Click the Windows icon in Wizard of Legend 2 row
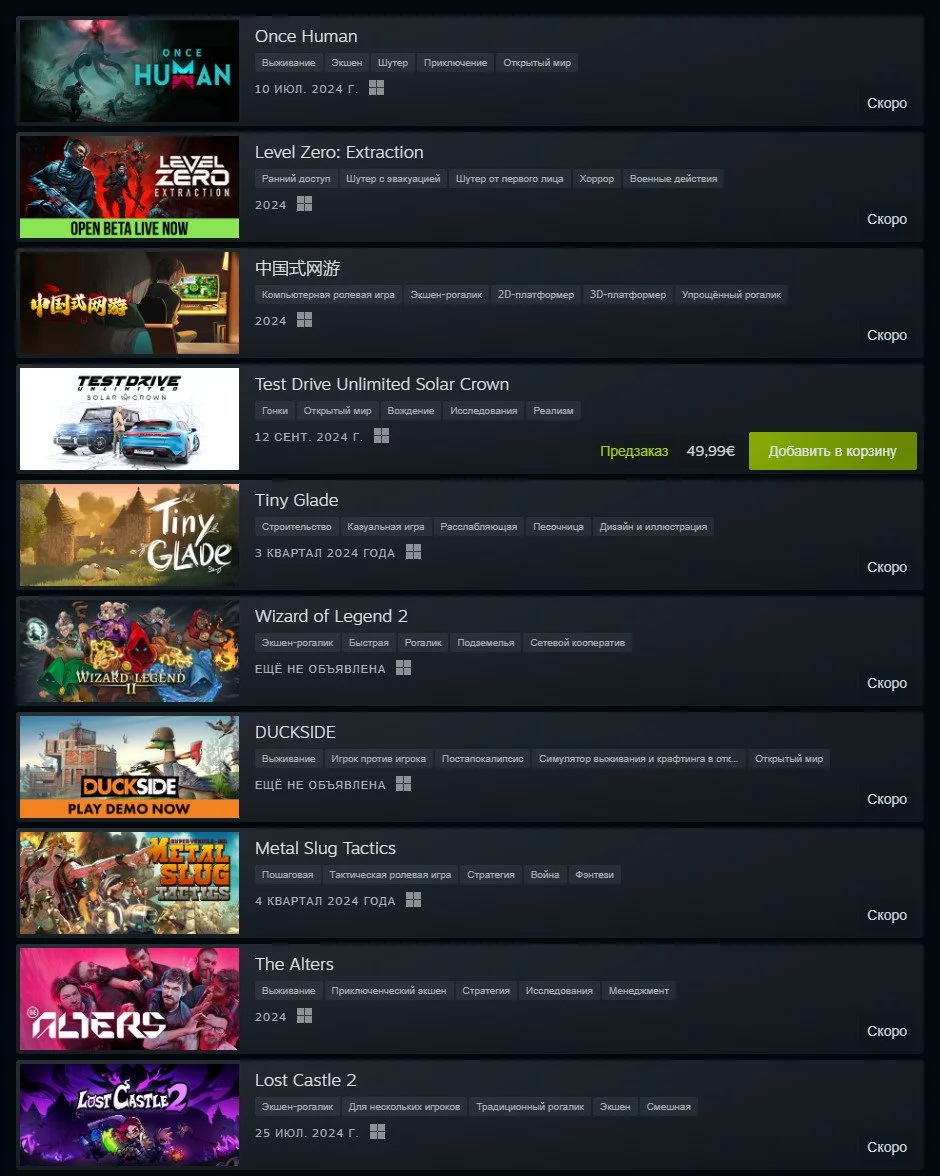 [404, 668]
